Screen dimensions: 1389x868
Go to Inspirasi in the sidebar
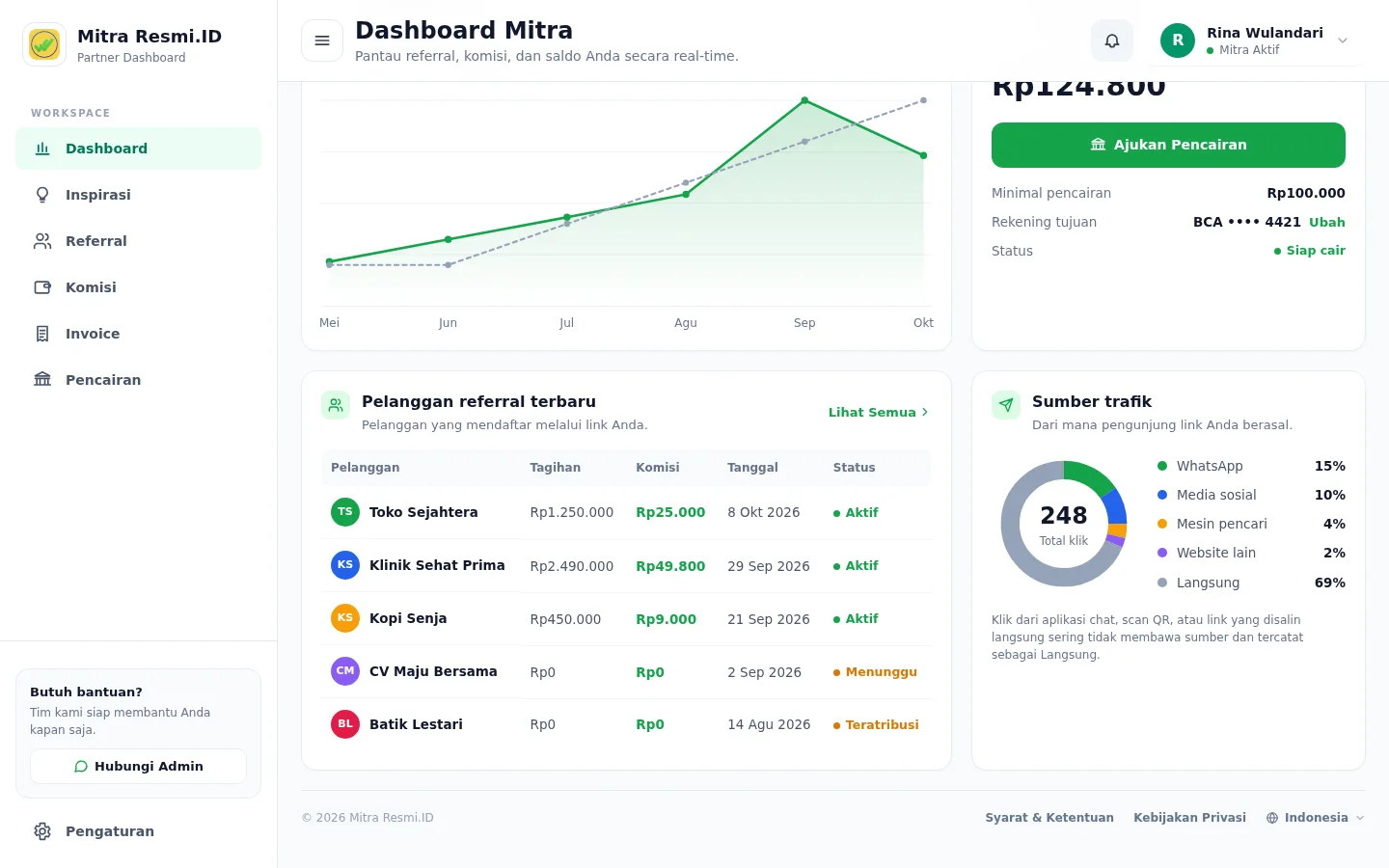tap(139, 195)
